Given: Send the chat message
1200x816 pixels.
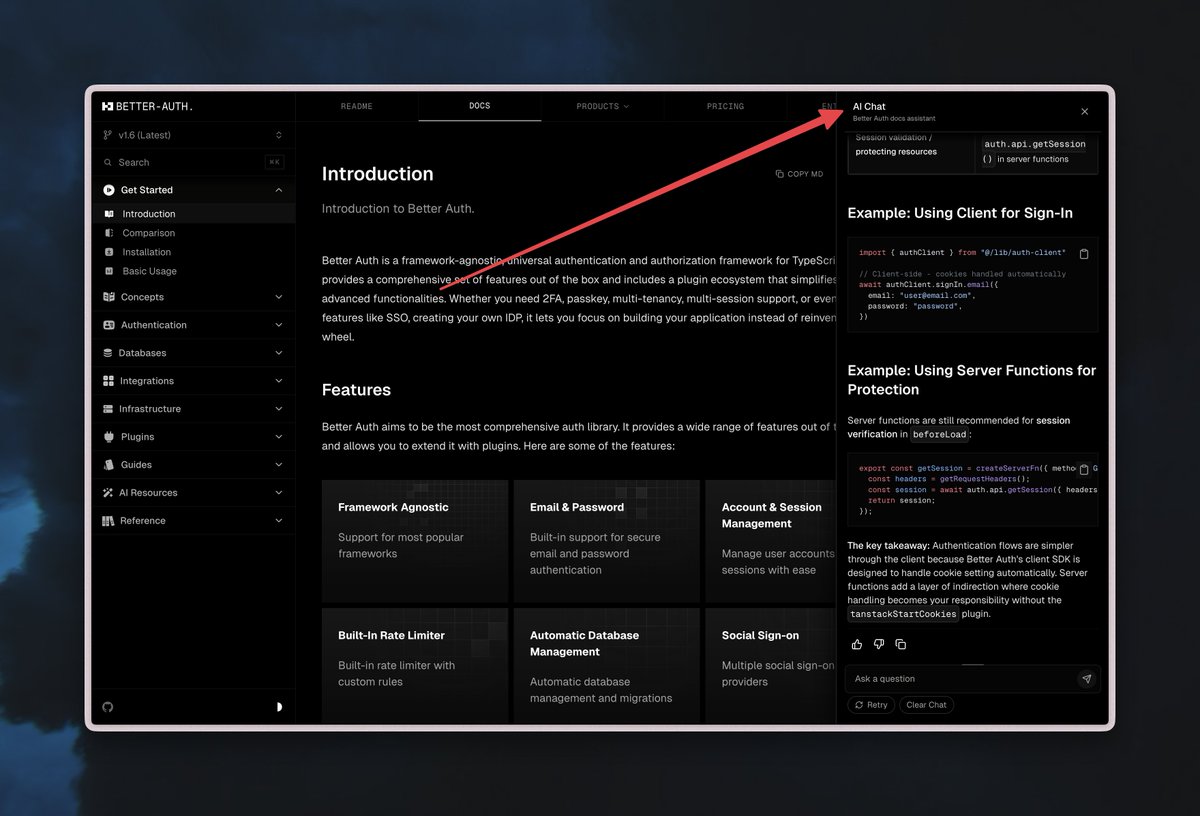Looking at the screenshot, I should 1087,679.
